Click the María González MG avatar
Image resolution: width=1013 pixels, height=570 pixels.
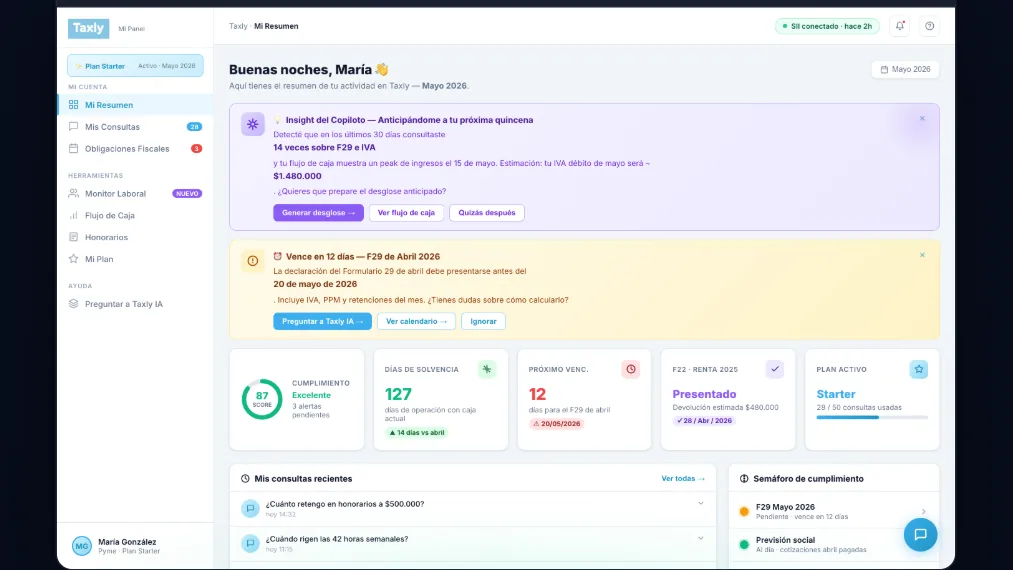click(81, 546)
